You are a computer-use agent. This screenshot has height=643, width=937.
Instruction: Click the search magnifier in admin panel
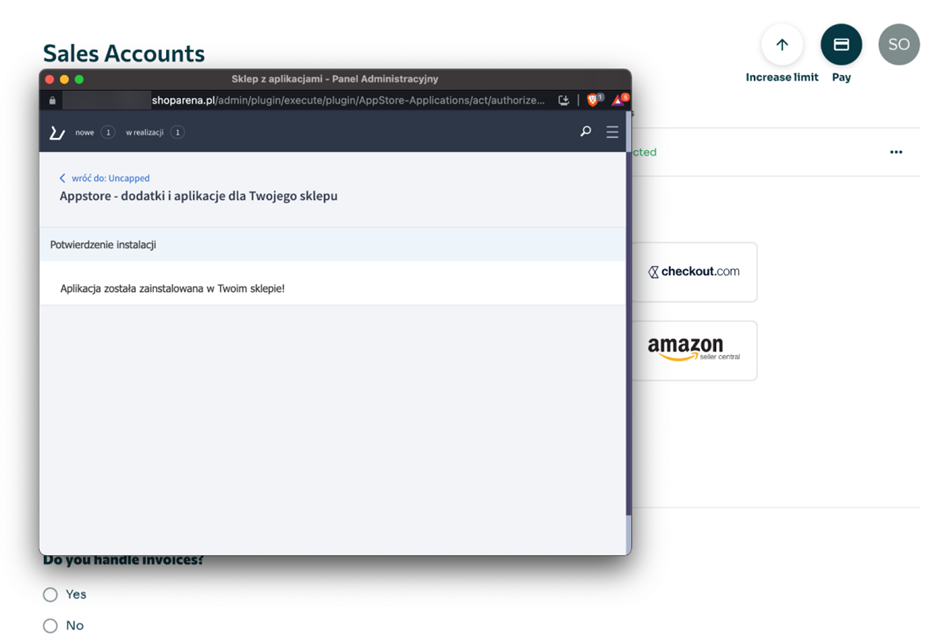(x=586, y=132)
